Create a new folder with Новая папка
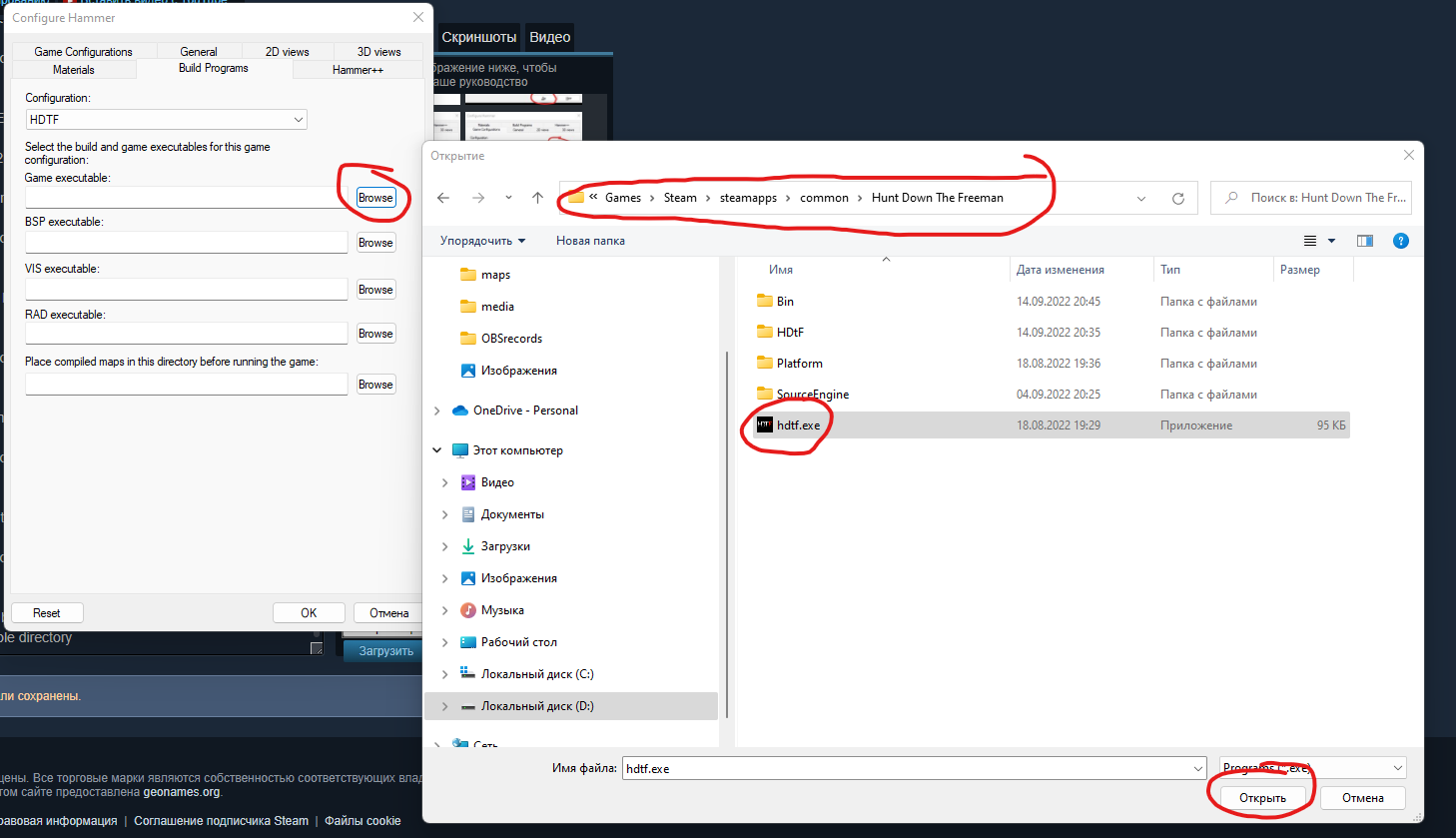This screenshot has height=838, width=1456. pyautogui.click(x=590, y=241)
